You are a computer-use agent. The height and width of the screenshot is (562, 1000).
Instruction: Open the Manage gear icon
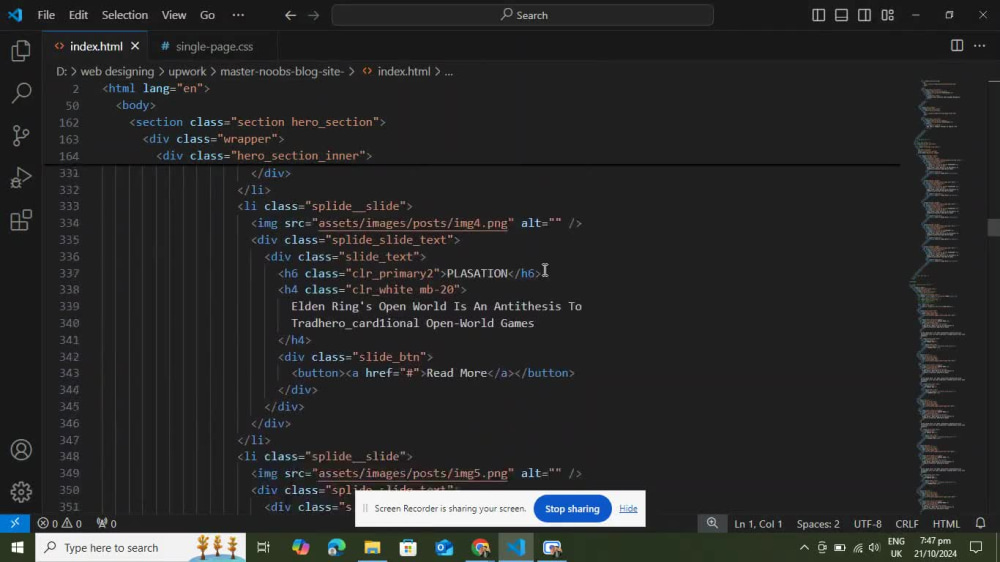[21, 492]
